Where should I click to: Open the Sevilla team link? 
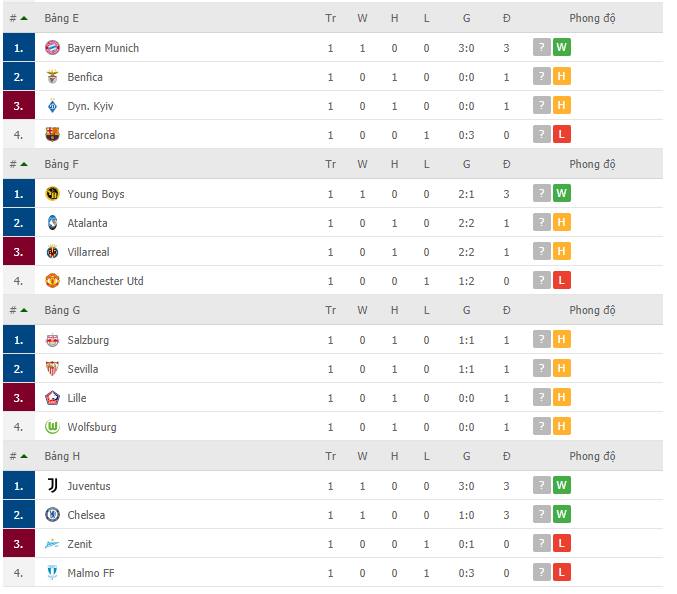click(x=83, y=369)
